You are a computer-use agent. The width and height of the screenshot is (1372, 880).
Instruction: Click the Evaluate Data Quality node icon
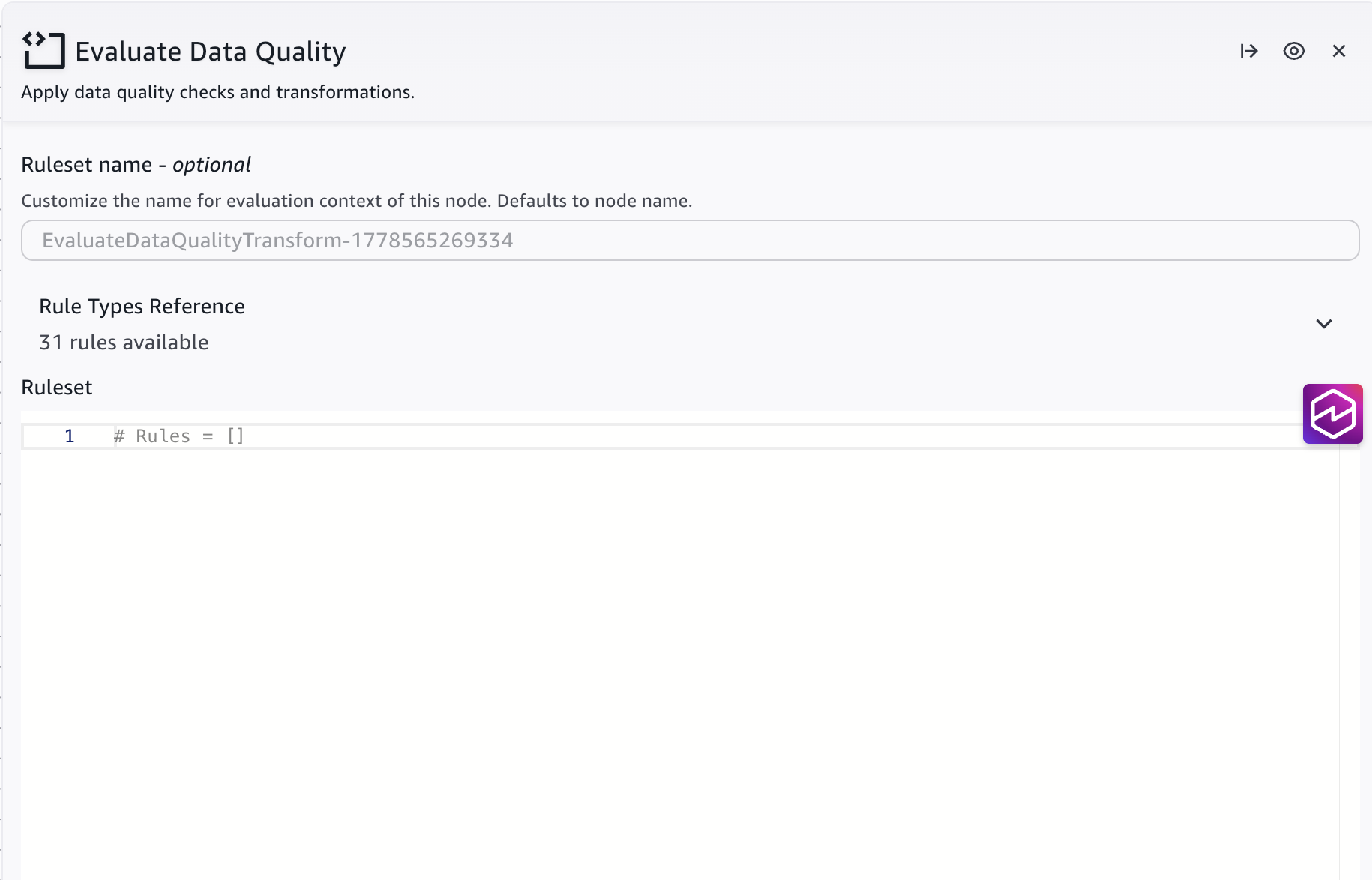[43, 50]
